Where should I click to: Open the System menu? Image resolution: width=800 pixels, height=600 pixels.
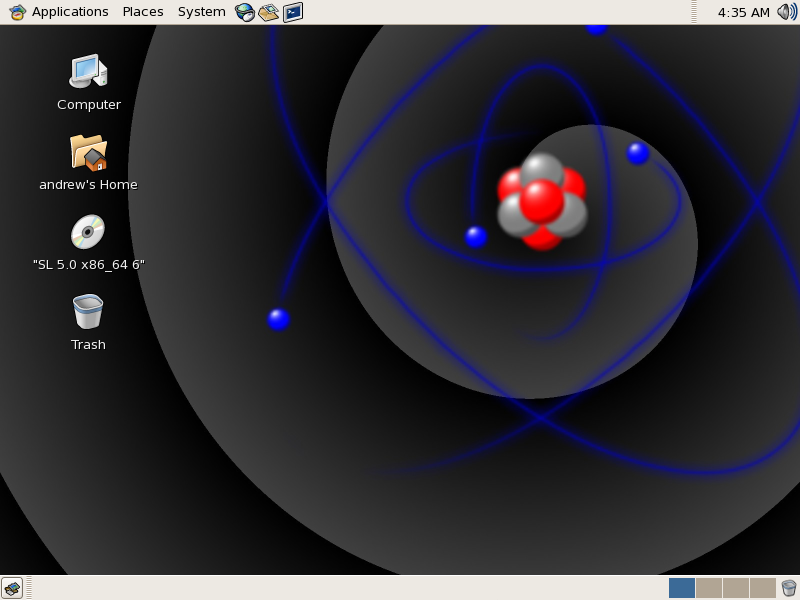(201, 12)
